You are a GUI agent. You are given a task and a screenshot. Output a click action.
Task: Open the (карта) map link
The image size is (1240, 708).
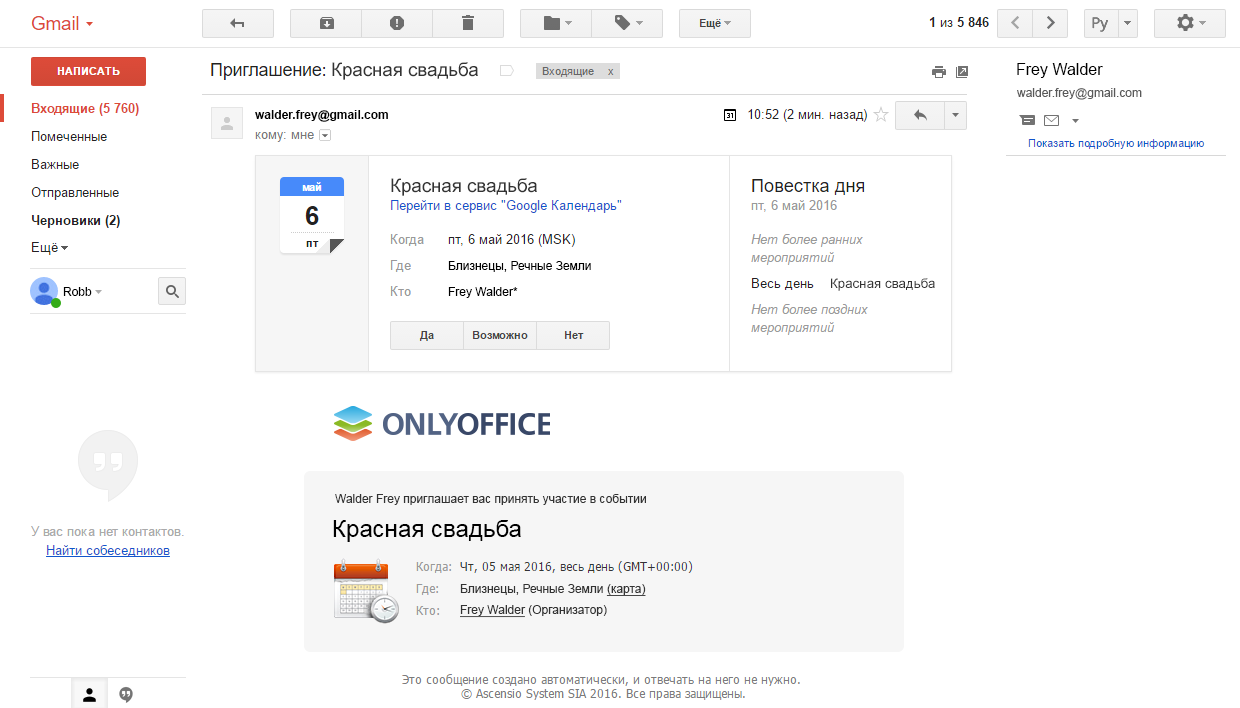[x=626, y=589]
